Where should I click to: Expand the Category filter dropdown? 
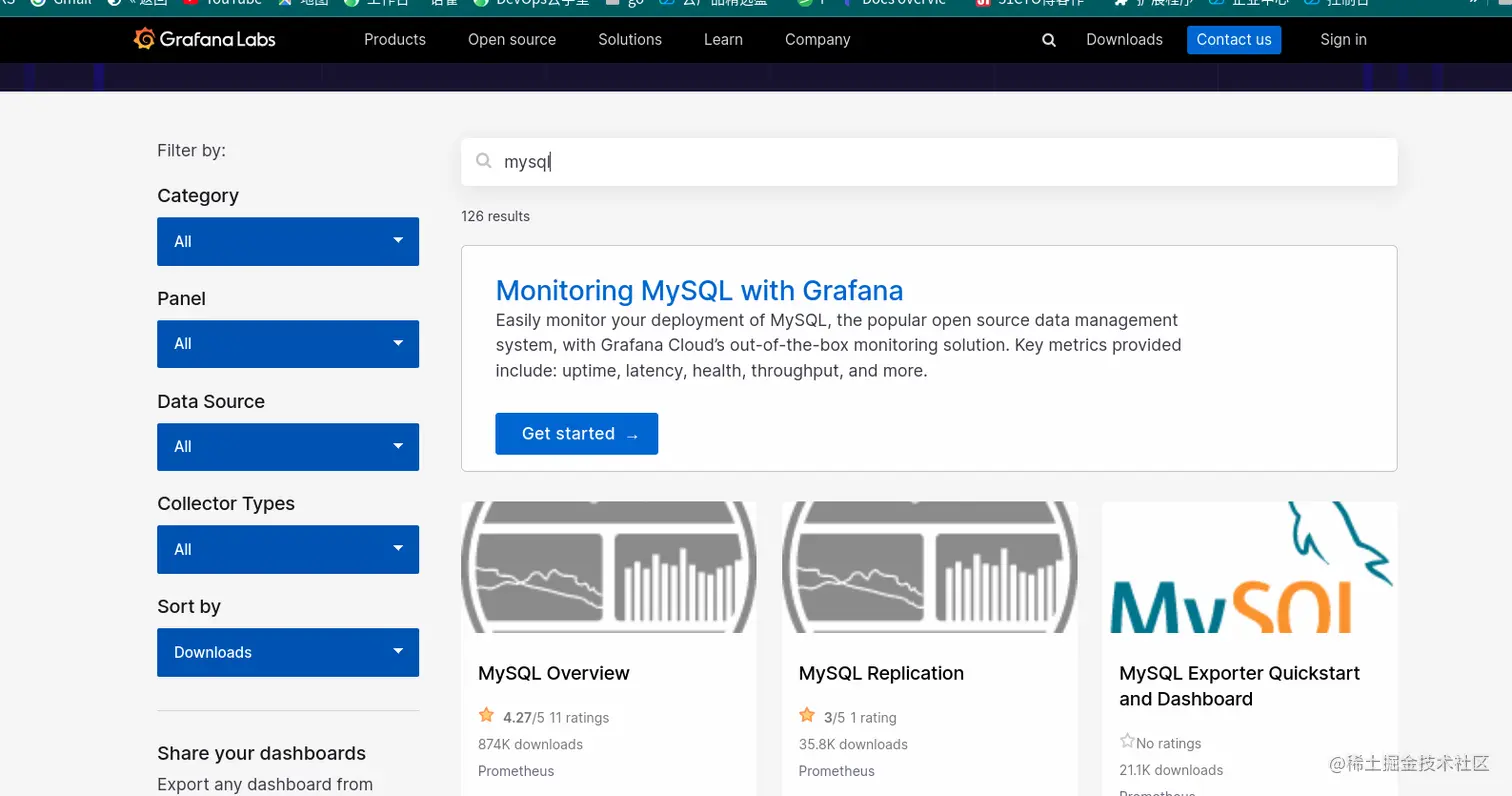288,241
